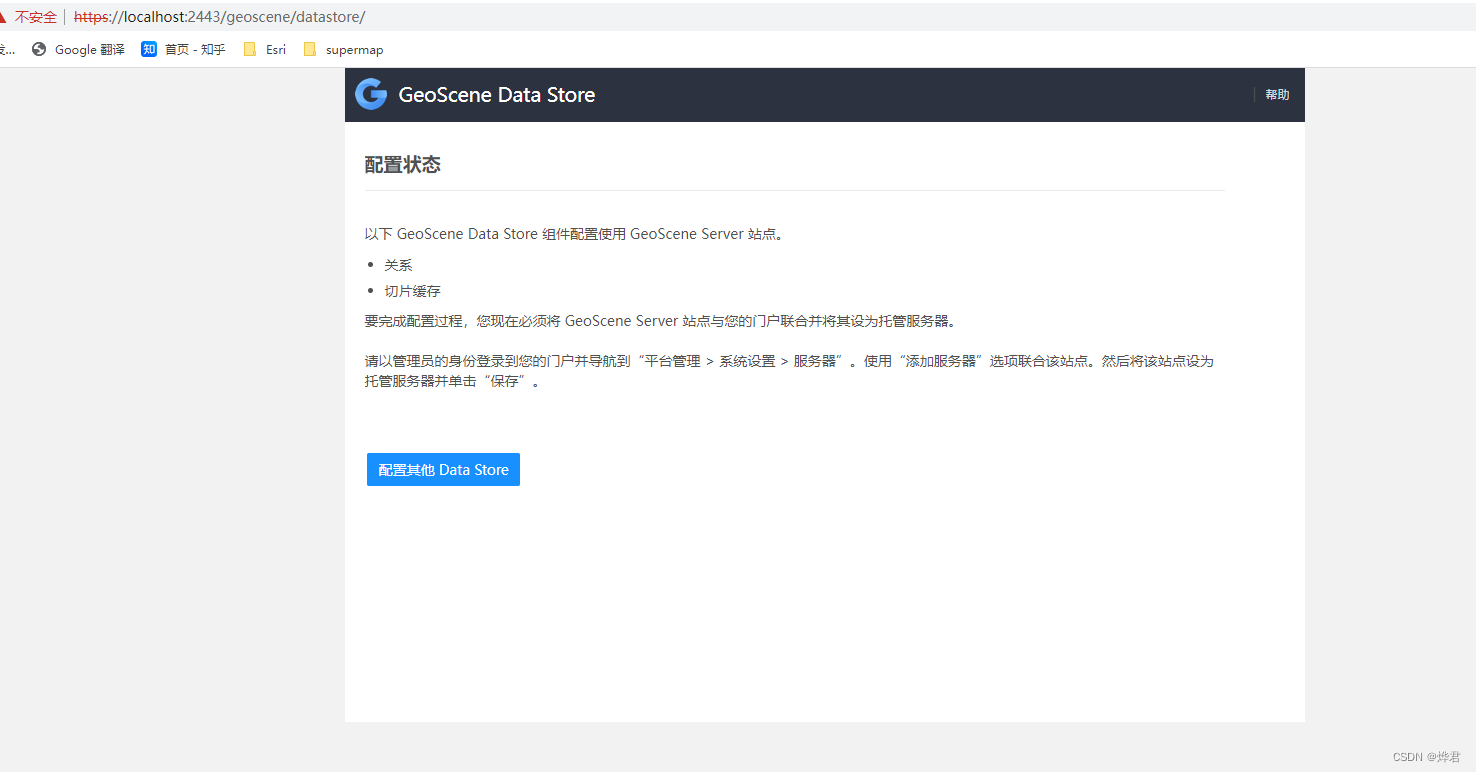
Task: Click the 不安全 security label
Action: pyautogui.click(x=36, y=17)
